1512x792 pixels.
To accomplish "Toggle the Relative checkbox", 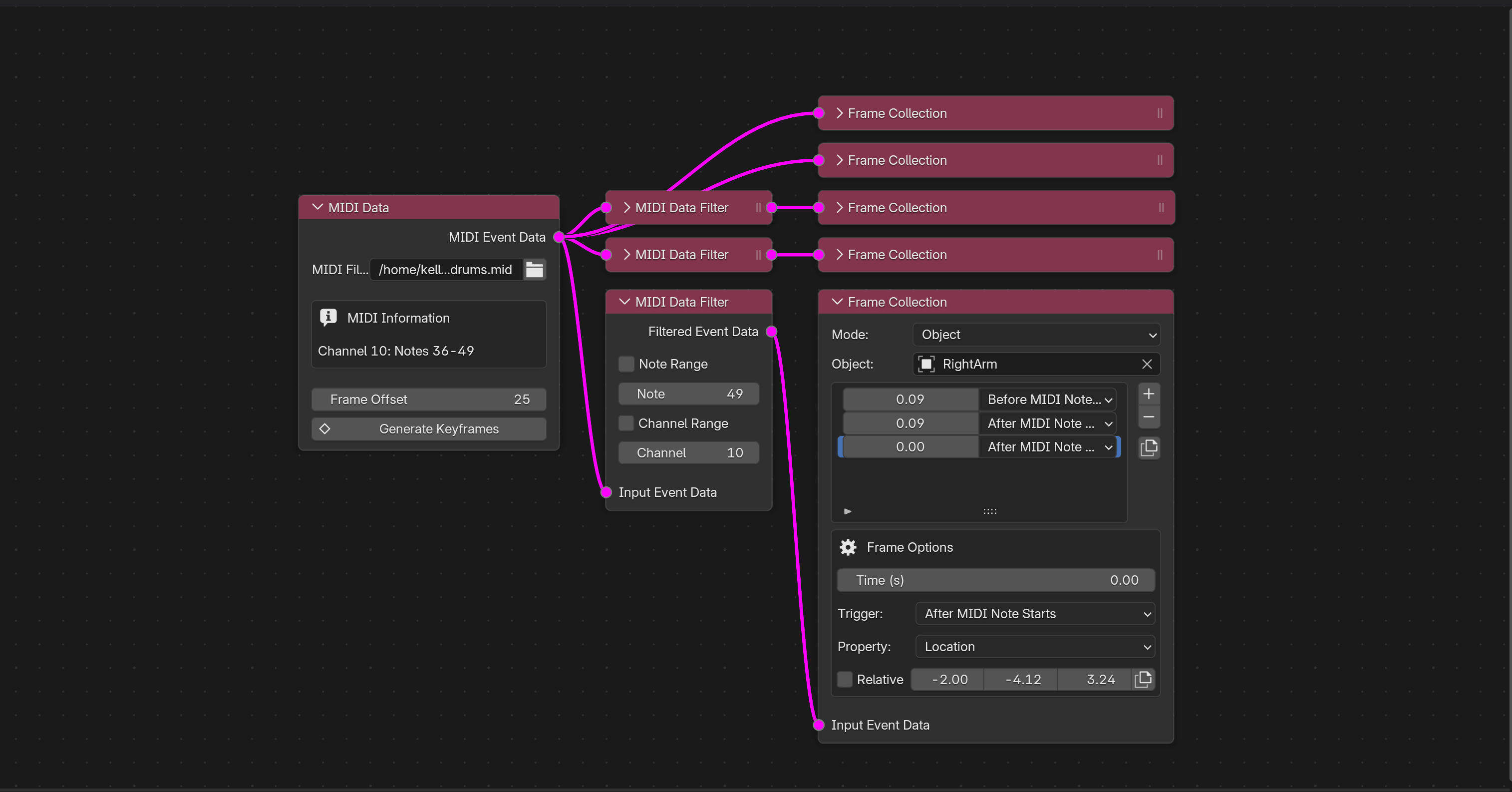I will point(845,679).
